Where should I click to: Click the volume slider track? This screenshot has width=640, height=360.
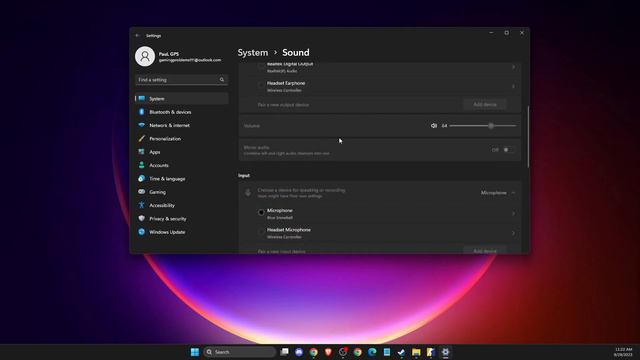[482, 126]
